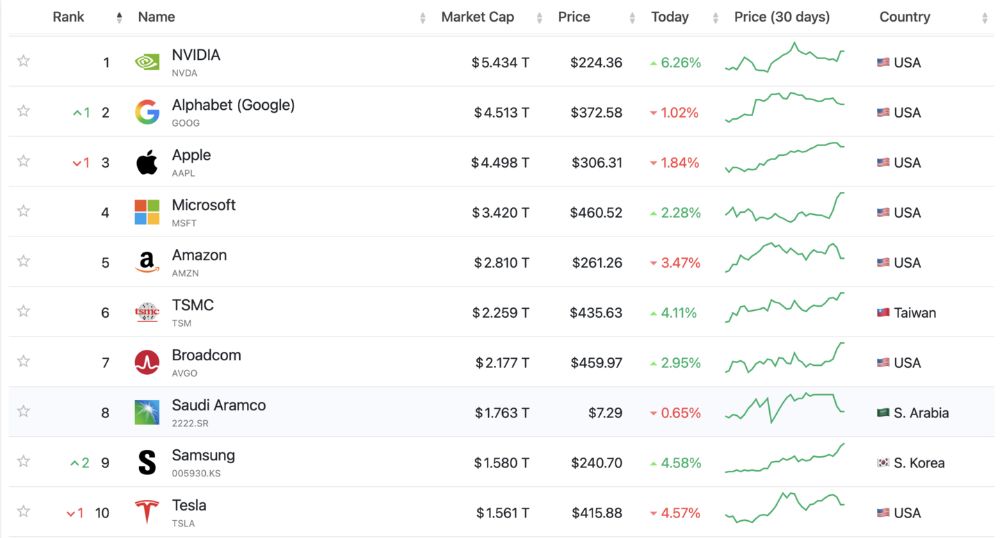Click the Microsoft 30-day price chart

(784, 207)
